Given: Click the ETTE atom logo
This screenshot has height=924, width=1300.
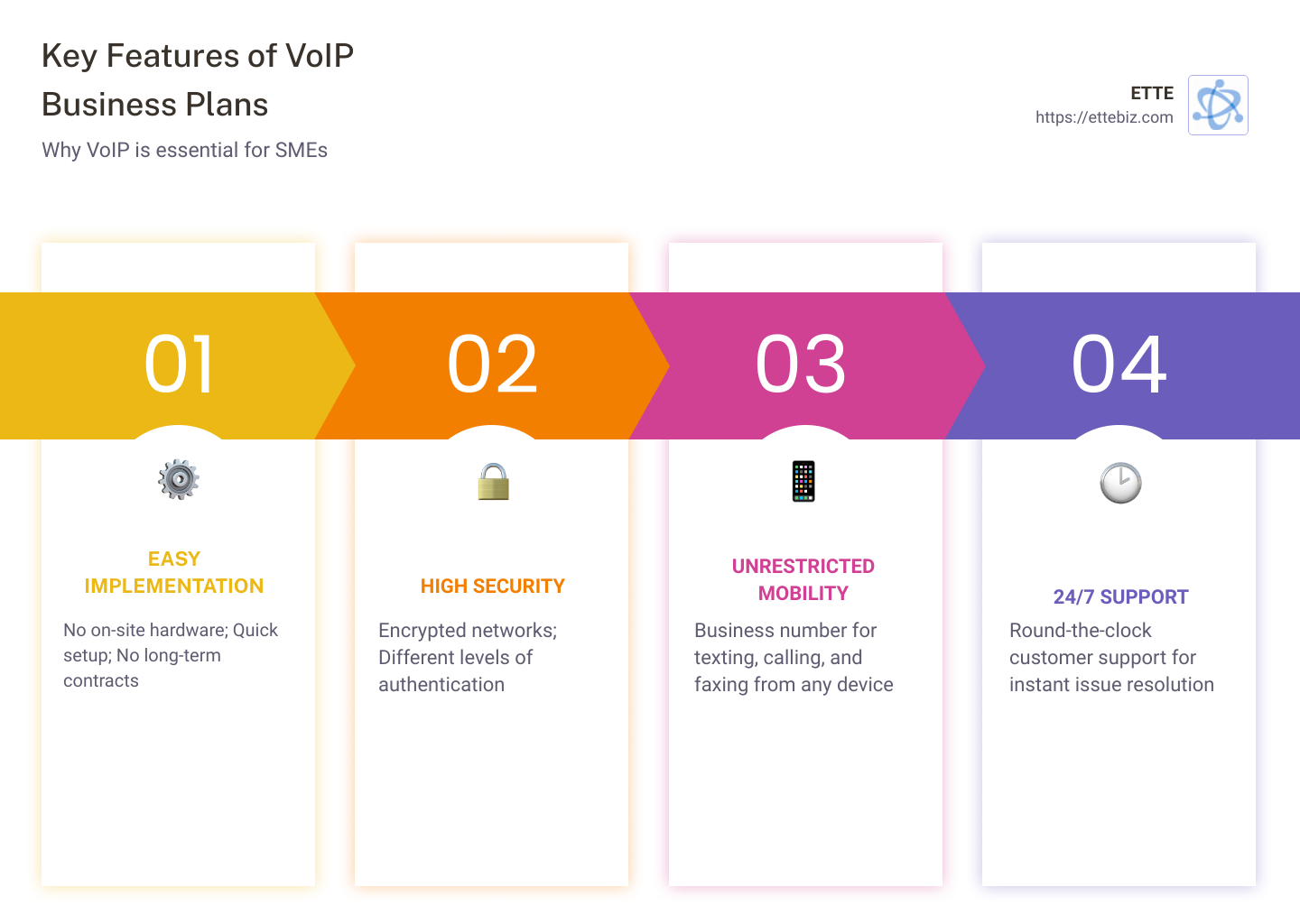Looking at the screenshot, I should tap(1218, 105).
